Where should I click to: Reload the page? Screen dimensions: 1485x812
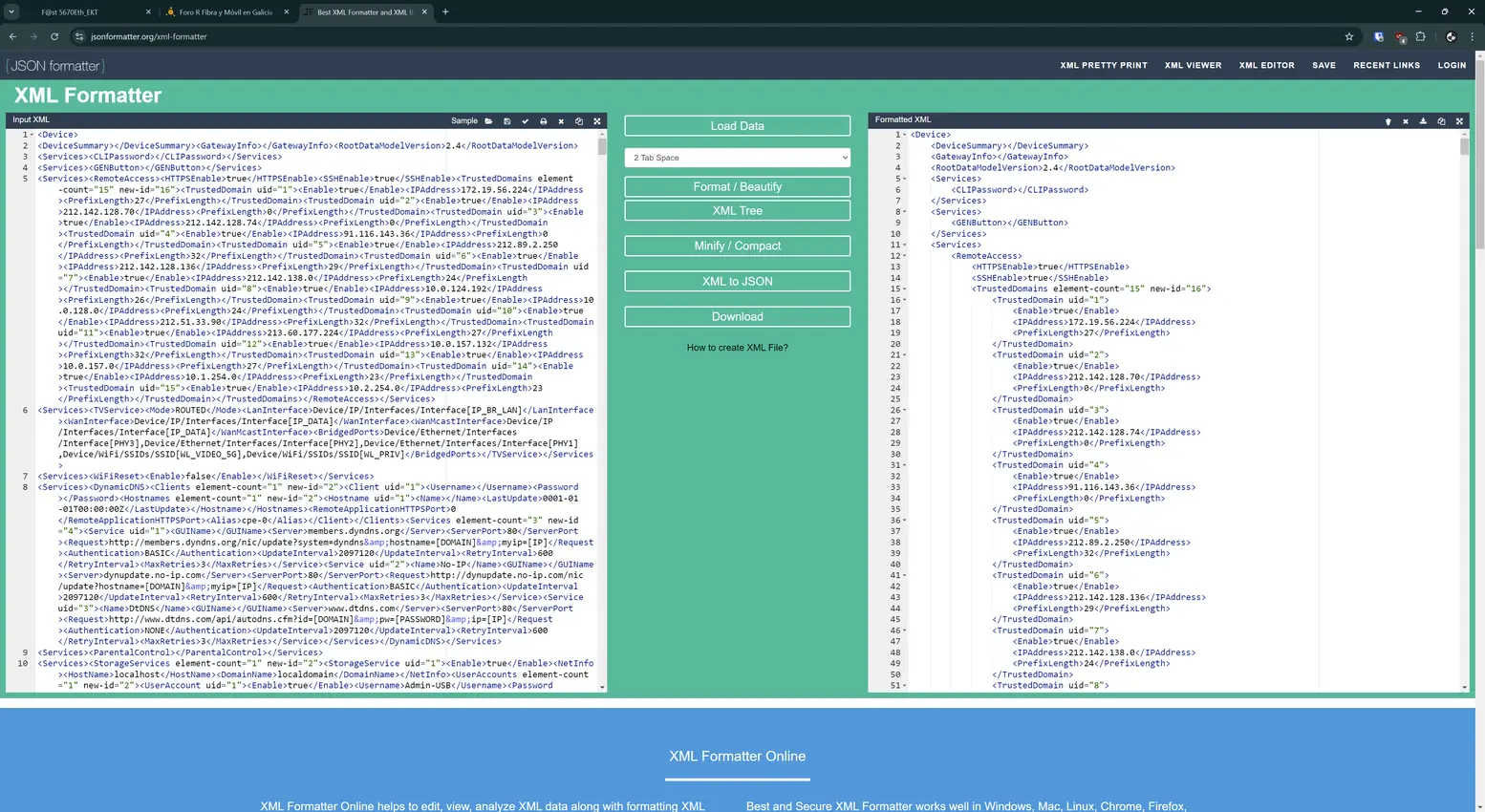54,36
